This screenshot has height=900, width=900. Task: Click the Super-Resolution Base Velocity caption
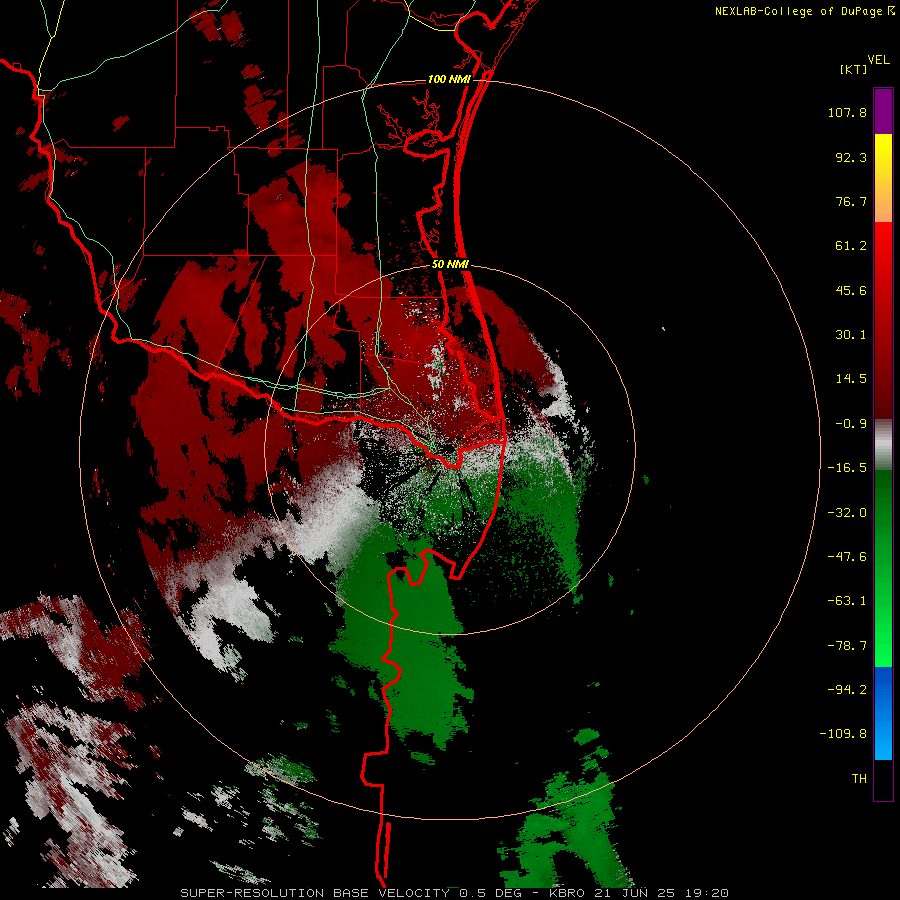click(455, 893)
